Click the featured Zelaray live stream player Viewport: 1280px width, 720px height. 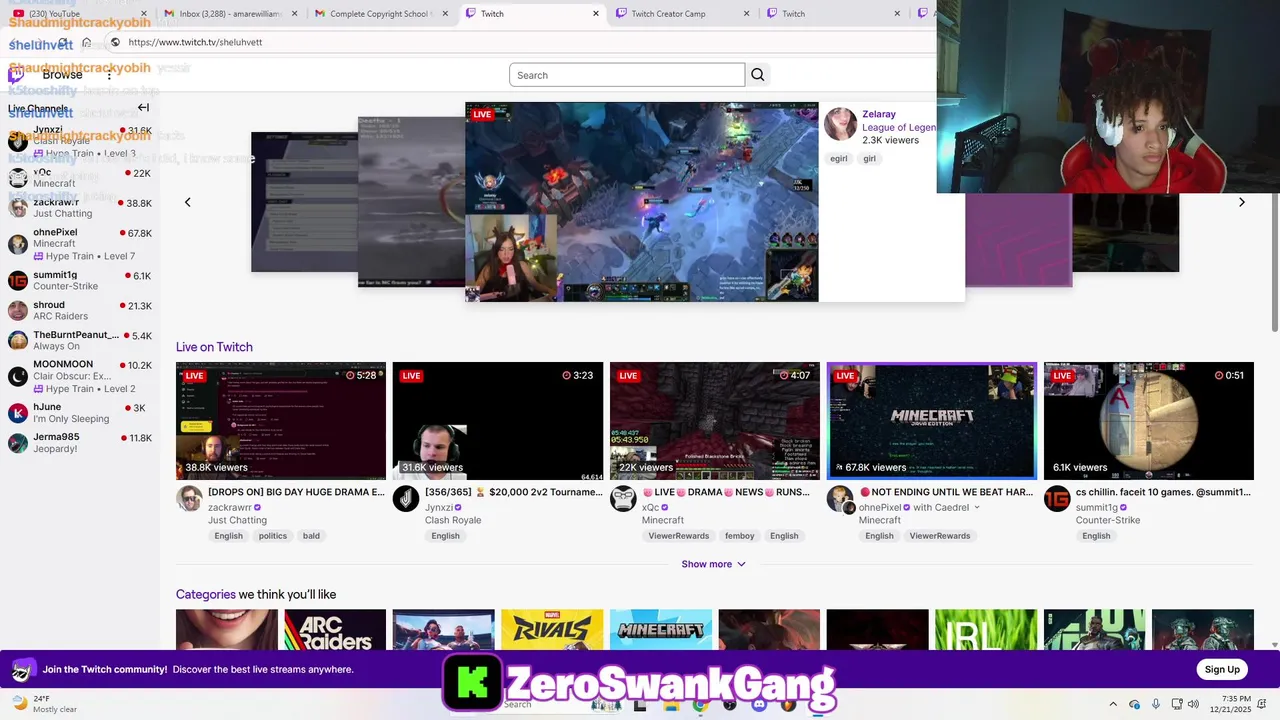click(x=642, y=202)
